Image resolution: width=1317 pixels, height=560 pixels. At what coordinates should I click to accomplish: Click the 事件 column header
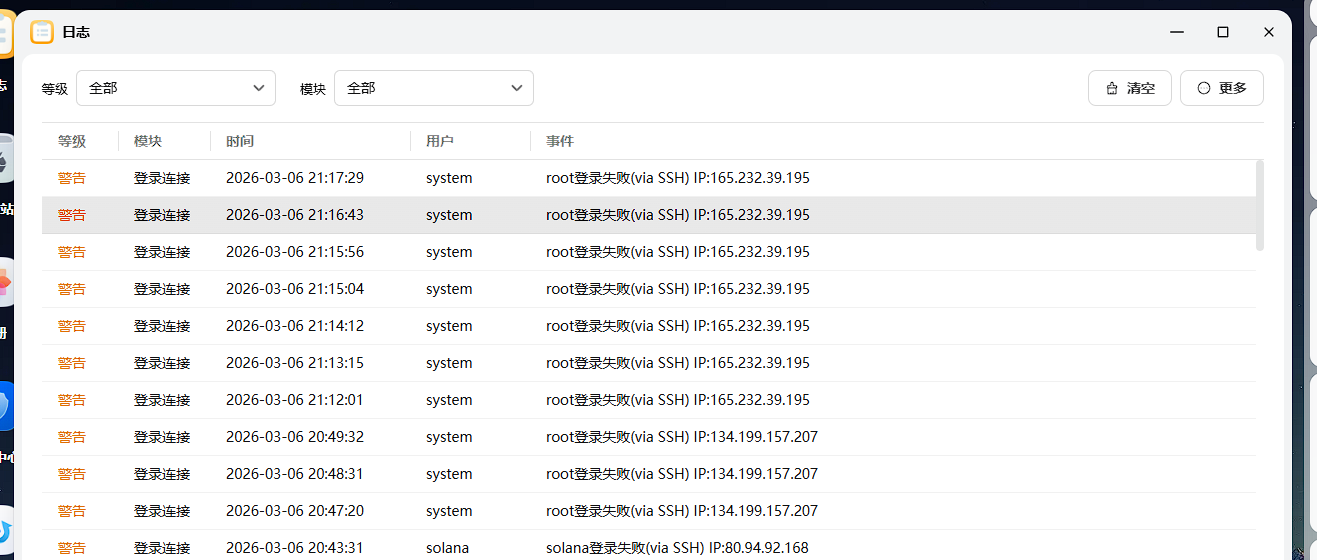click(x=560, y=141)
